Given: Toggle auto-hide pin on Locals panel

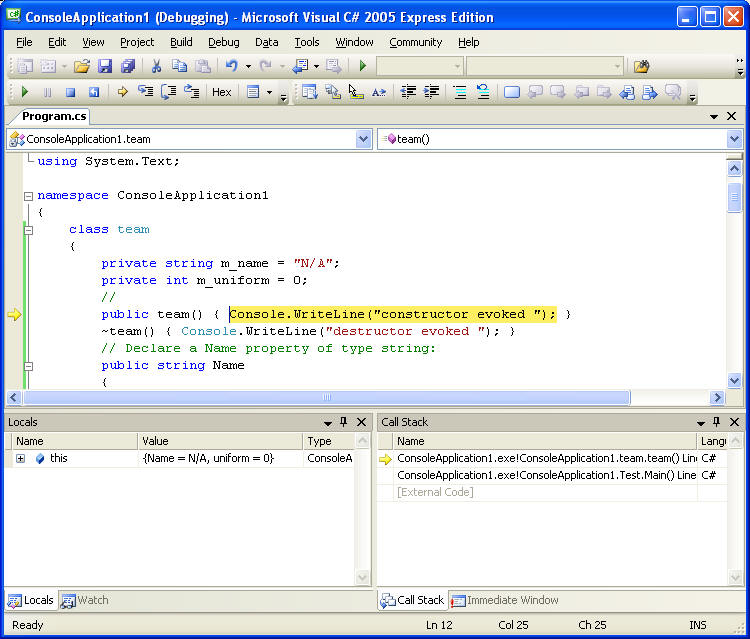Looking at the screenshot, I should click(x=343, y=422).
